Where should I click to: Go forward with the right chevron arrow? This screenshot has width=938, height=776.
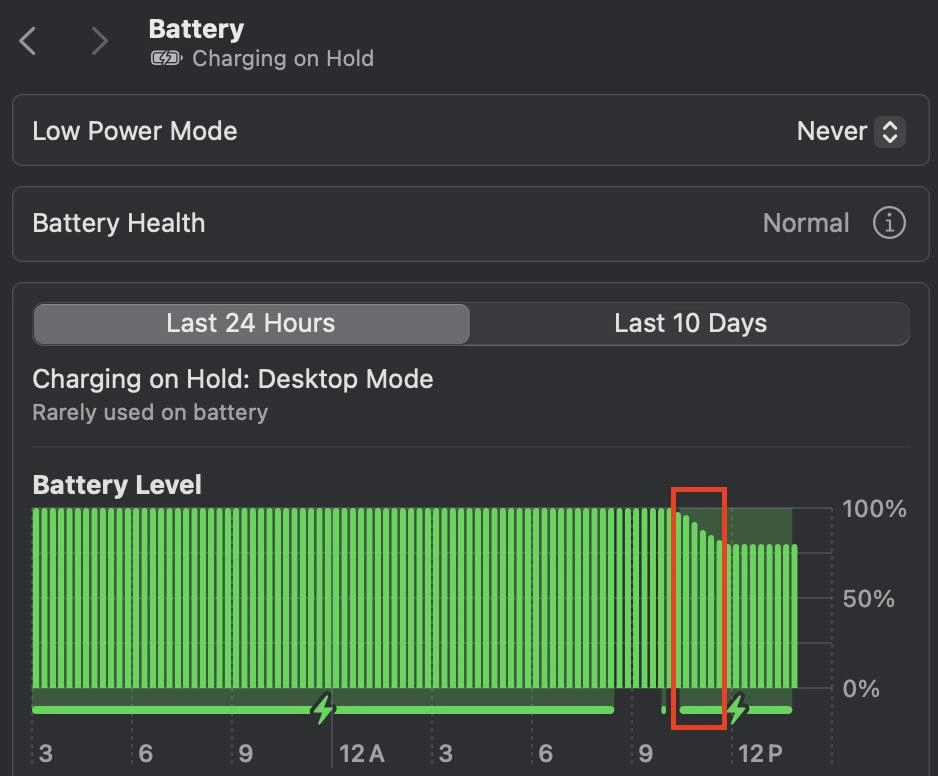click(99, 41)
